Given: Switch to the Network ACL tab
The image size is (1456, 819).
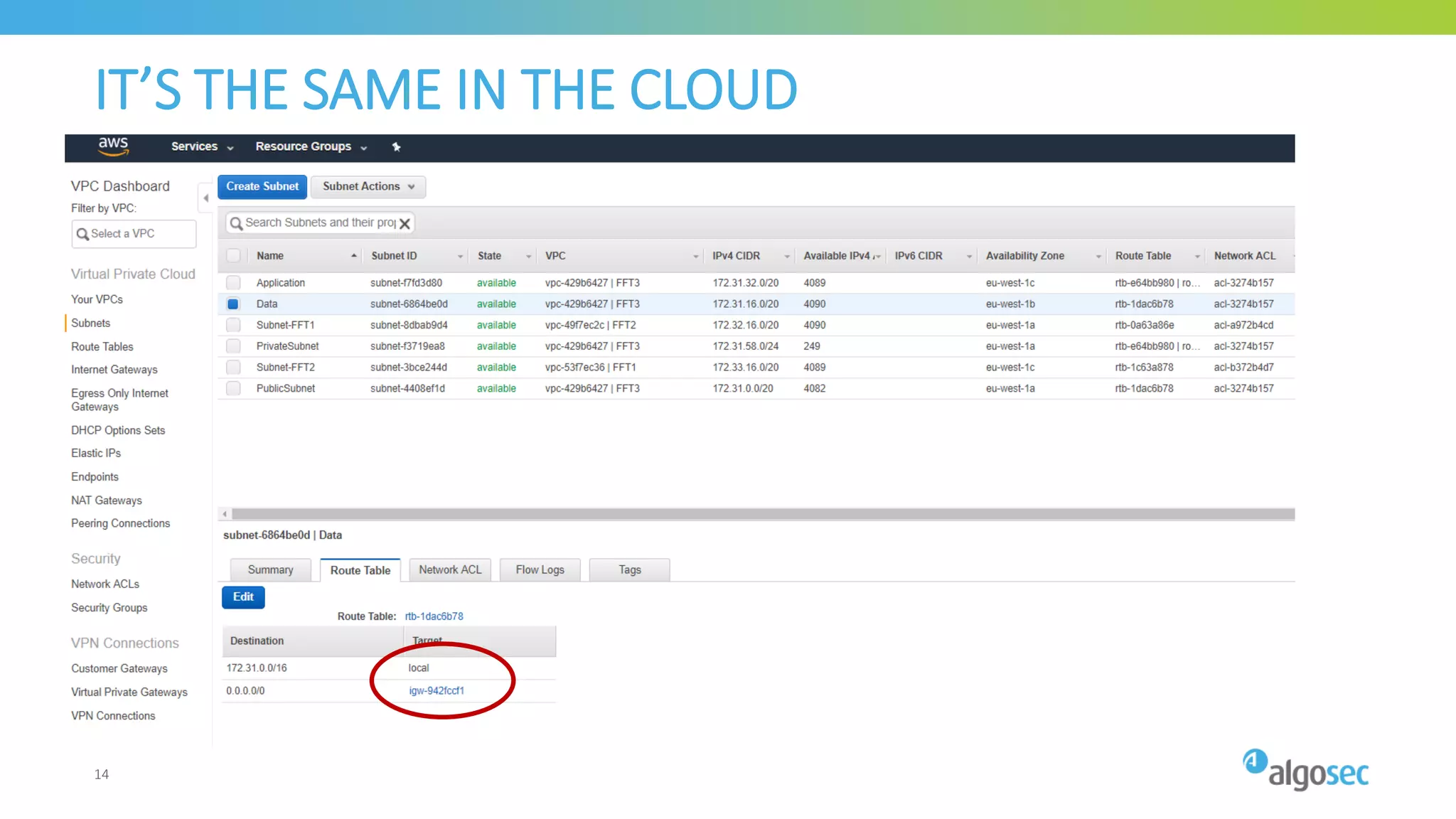Looking at the screenshot, I should point(449,570).
